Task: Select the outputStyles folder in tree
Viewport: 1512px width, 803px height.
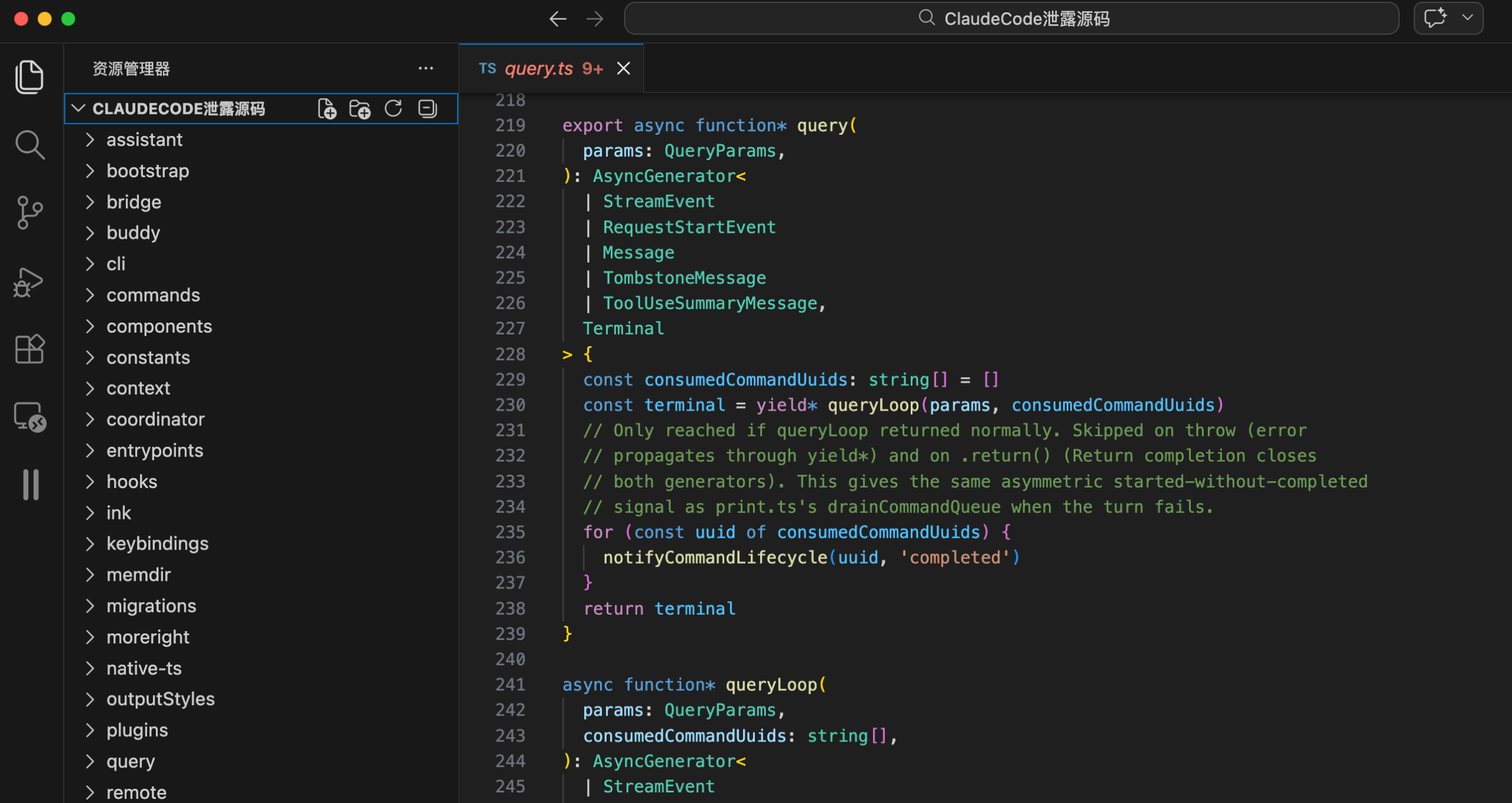Action: coord(160,699)
